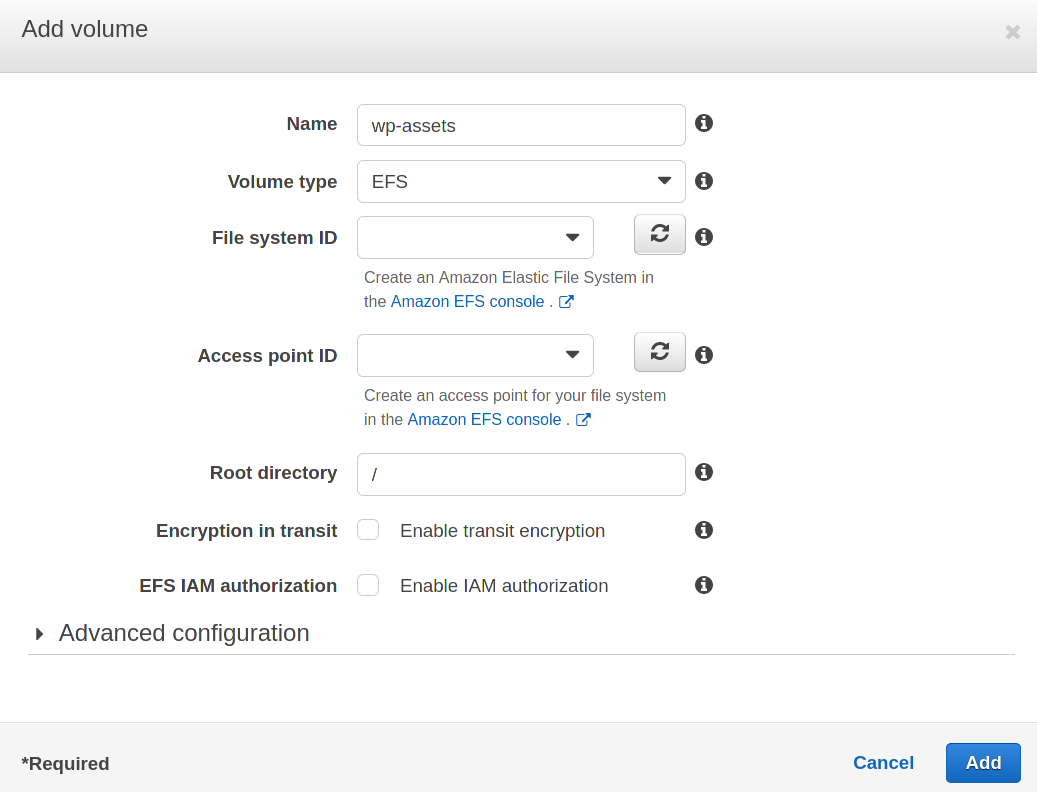Tick the Enable IAM authorization checkbox
The height and width of the screenshot is (792, 1037).
tap(368, 585)
